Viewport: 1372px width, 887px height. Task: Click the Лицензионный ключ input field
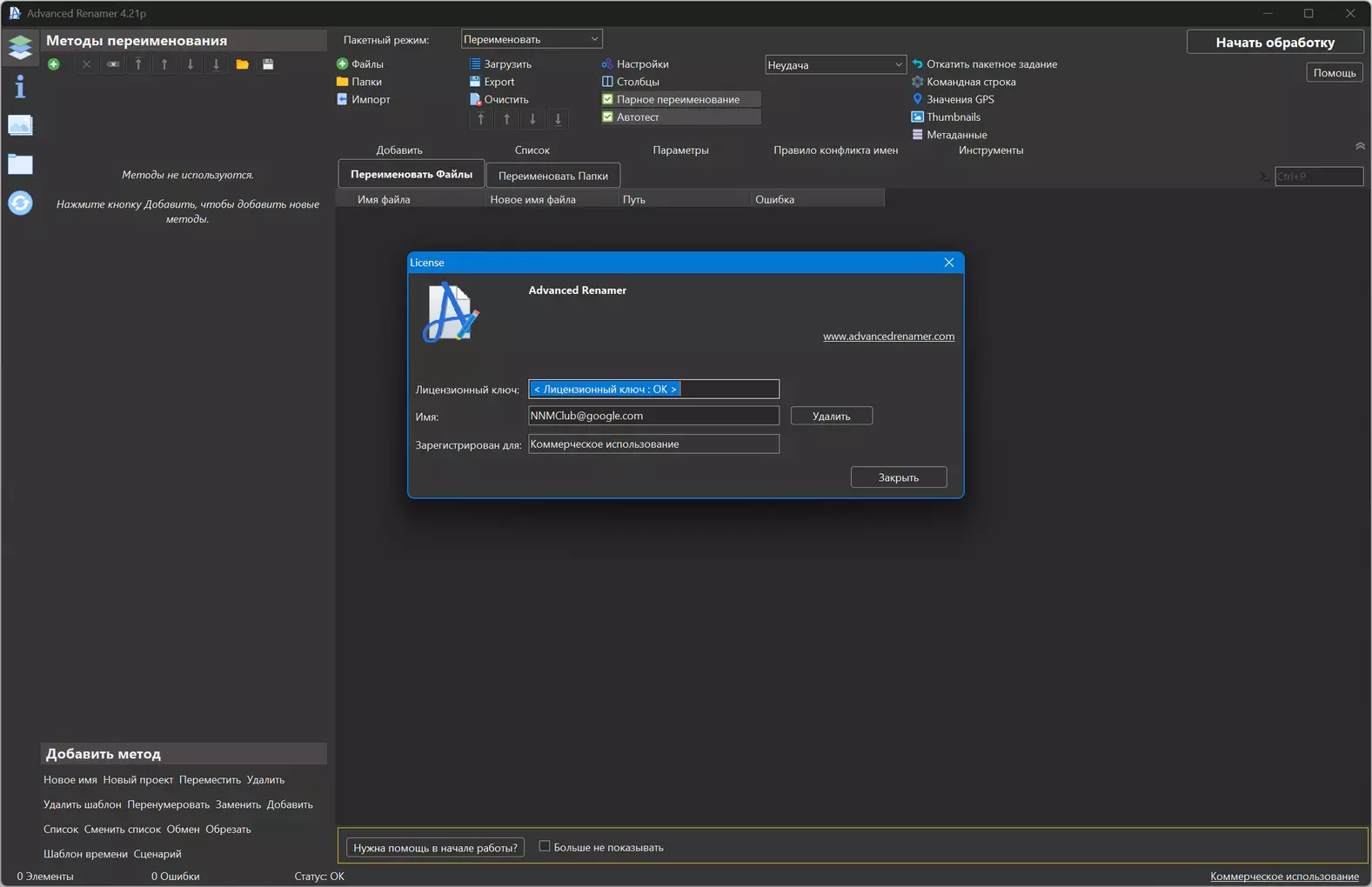click(653, 389)
